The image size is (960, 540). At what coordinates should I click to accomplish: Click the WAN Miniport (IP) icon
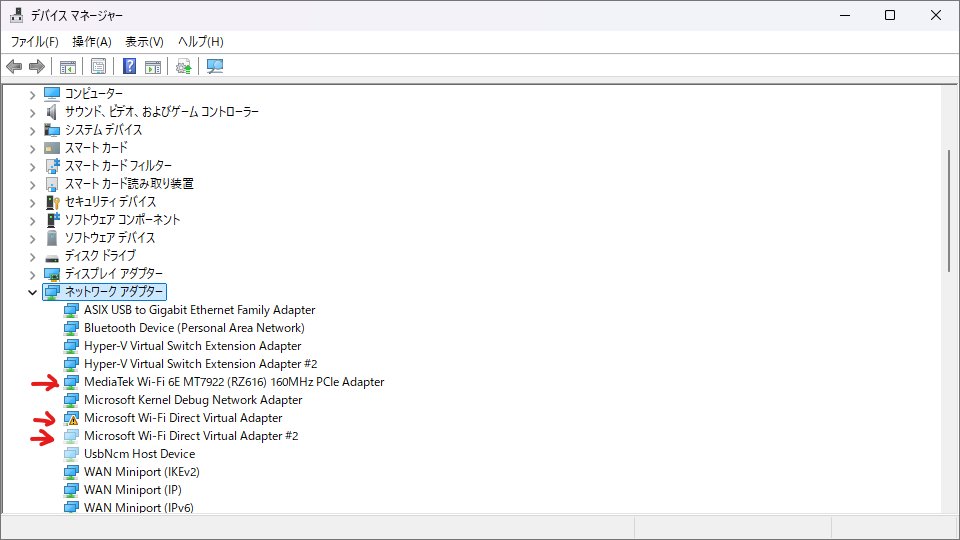point(72,490)
